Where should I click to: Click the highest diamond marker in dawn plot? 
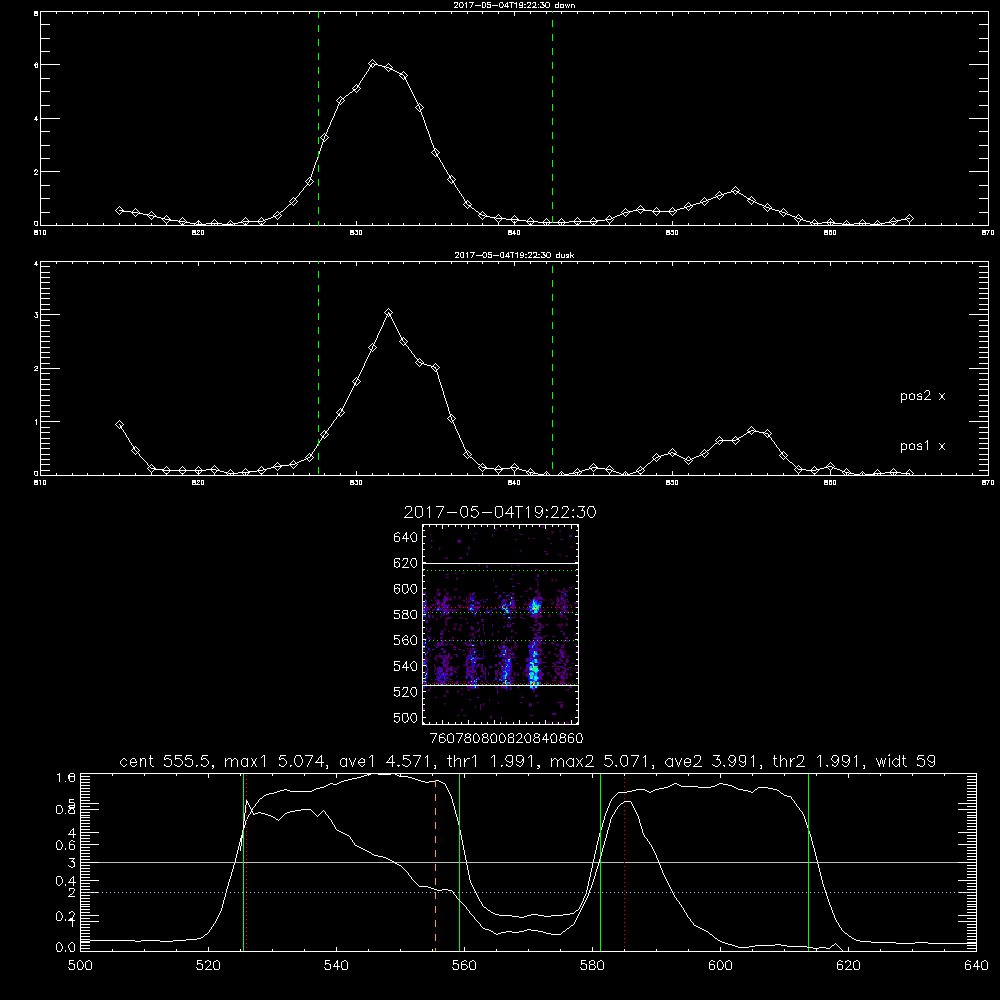[x=372, y=64]
